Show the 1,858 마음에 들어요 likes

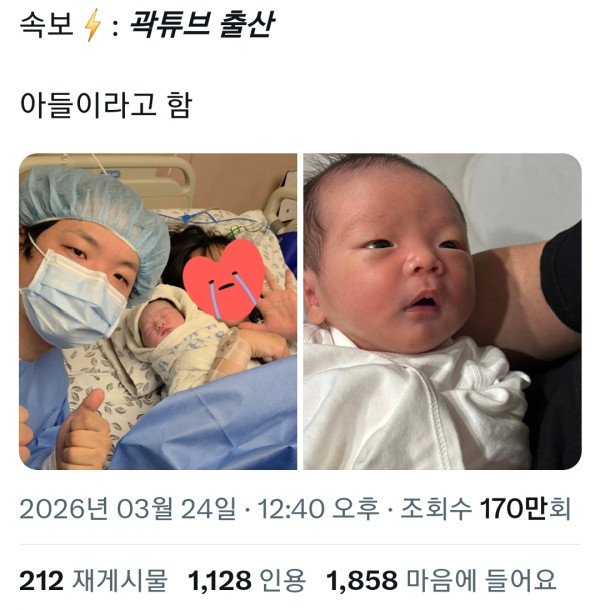point(441,581)
